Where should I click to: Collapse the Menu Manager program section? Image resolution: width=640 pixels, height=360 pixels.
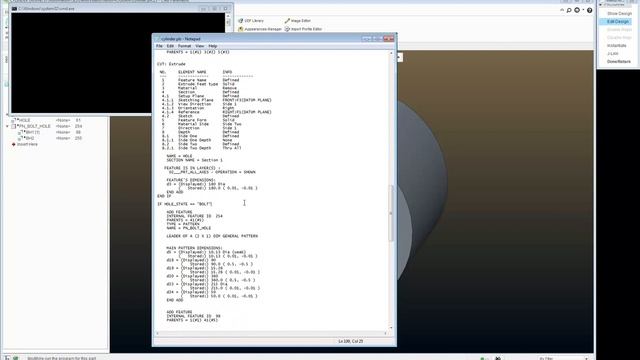[601, 4]
